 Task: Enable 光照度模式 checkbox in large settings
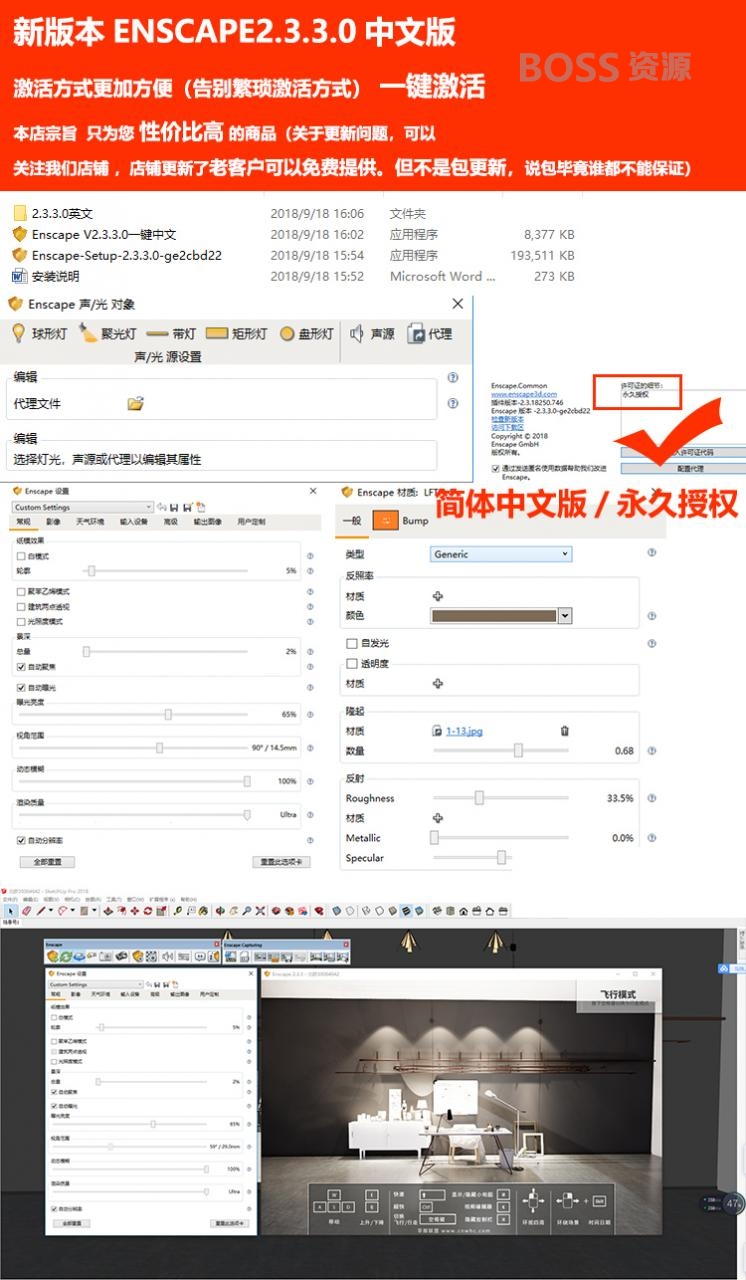tap(21, 621)
